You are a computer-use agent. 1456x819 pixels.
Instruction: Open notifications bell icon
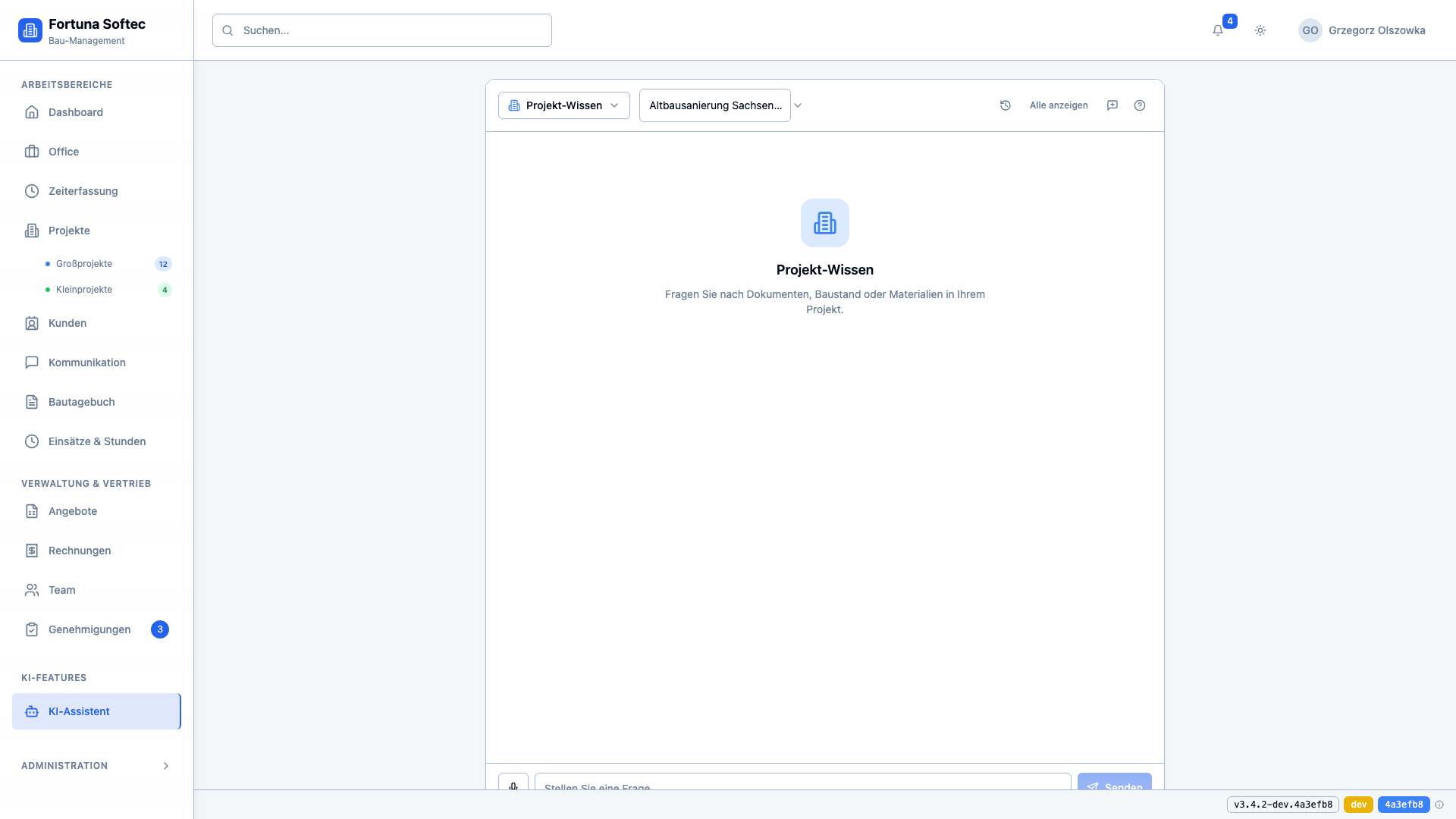pyautogui.click(x=1218, y=30)
